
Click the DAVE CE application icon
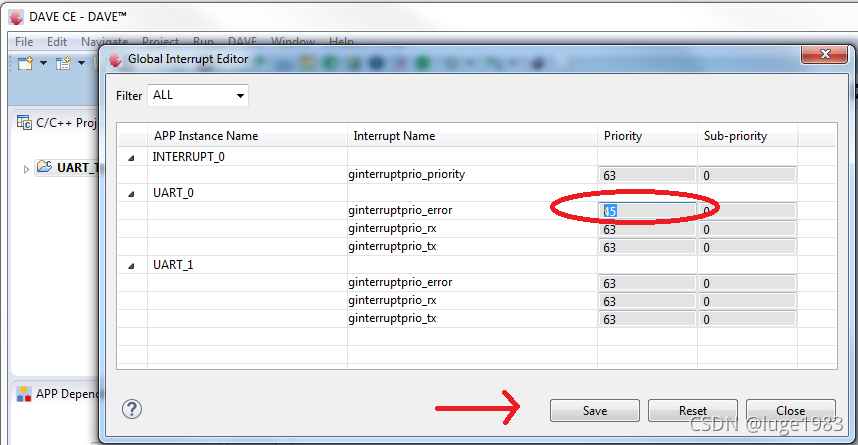click(16, 17)
